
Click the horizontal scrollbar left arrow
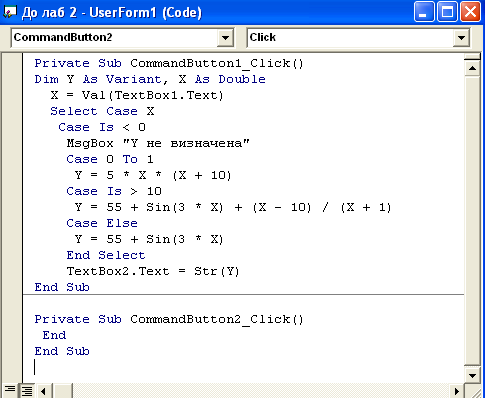pos(44,391)
